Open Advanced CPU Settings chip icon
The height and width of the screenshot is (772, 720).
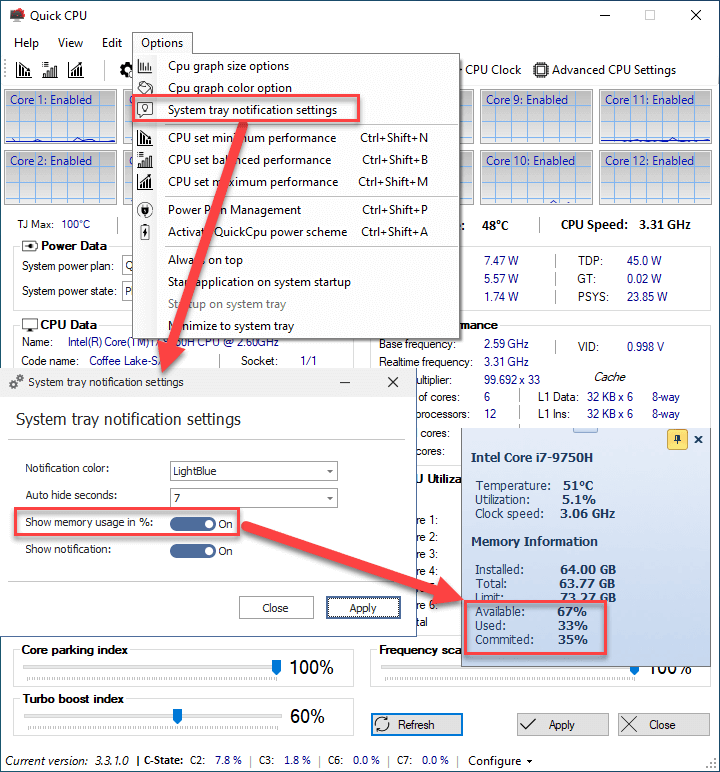[541, 70]
